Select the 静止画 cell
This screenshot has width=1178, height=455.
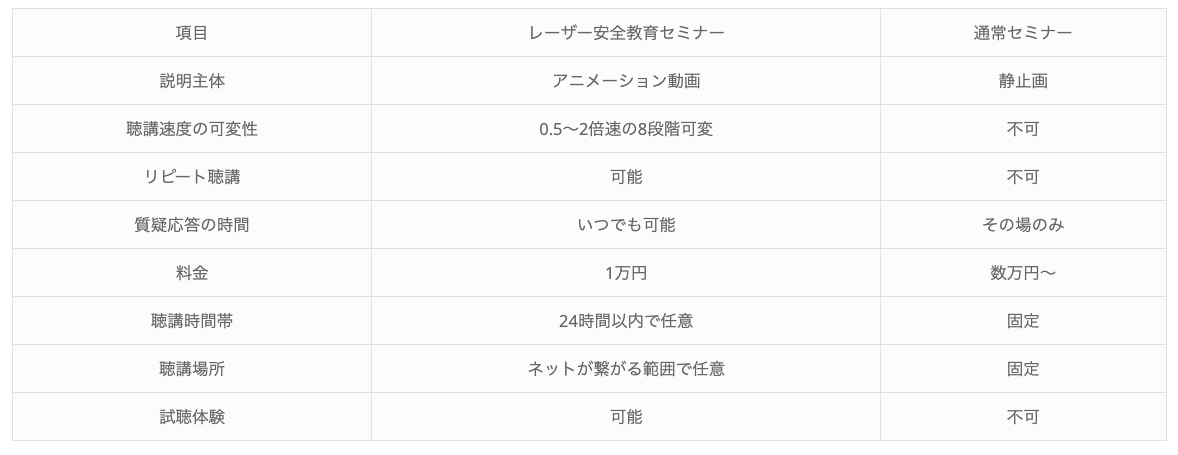point(1022,81)
